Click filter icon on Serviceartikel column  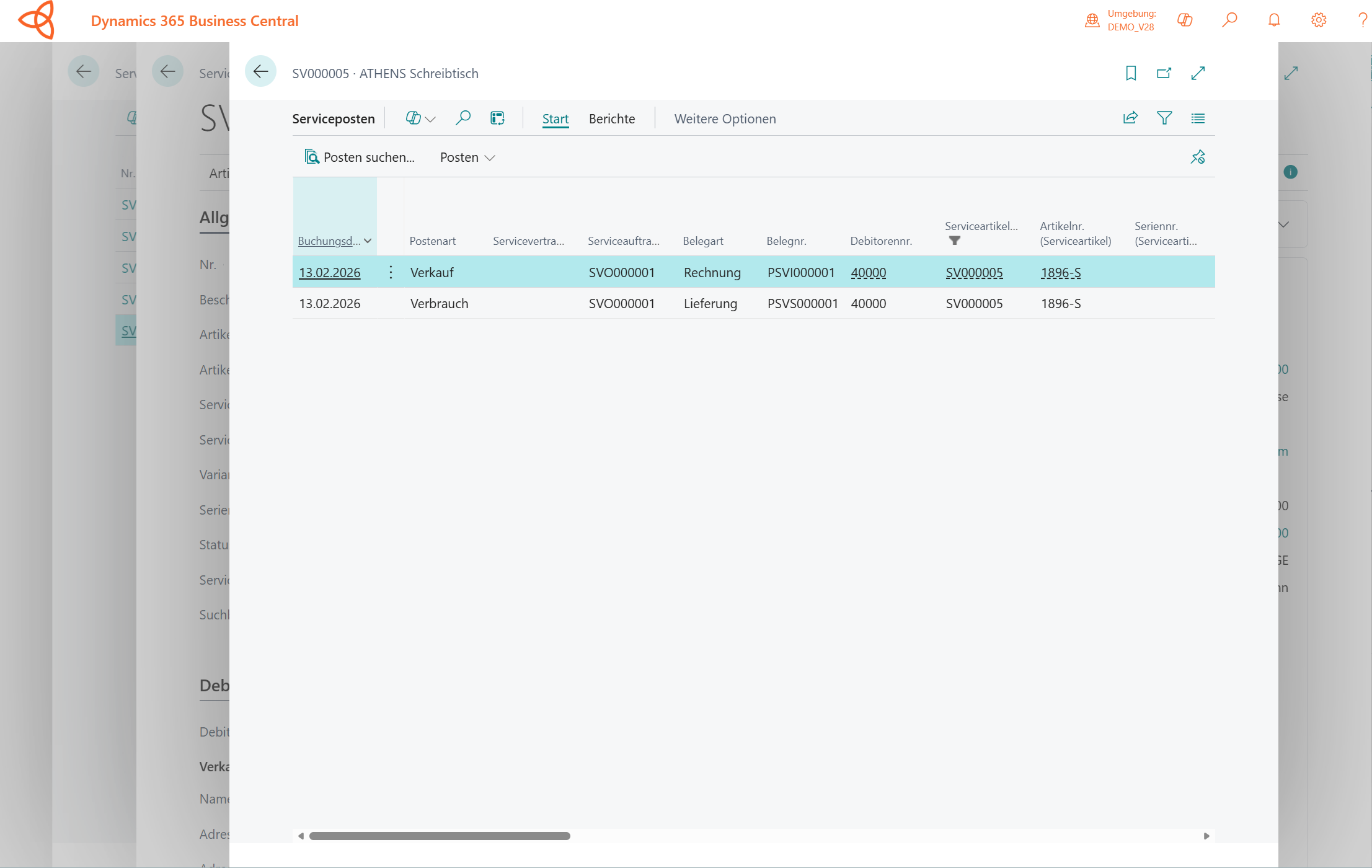(955, 241)
